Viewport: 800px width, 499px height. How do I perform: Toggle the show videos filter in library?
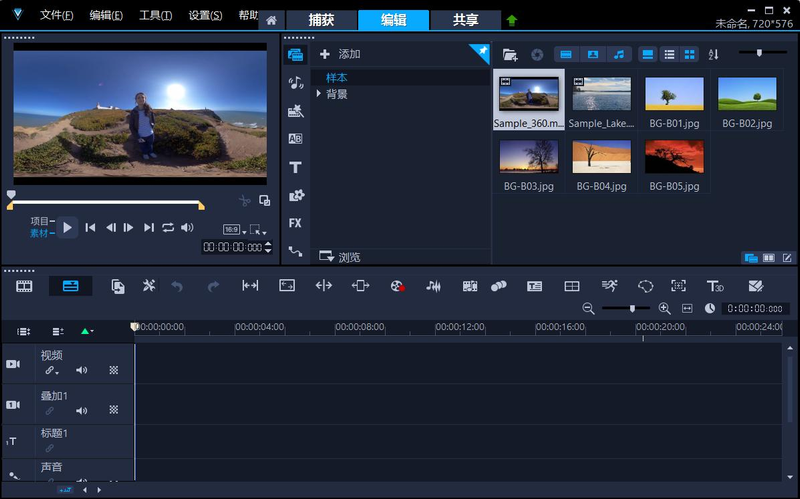pos(565,54)
